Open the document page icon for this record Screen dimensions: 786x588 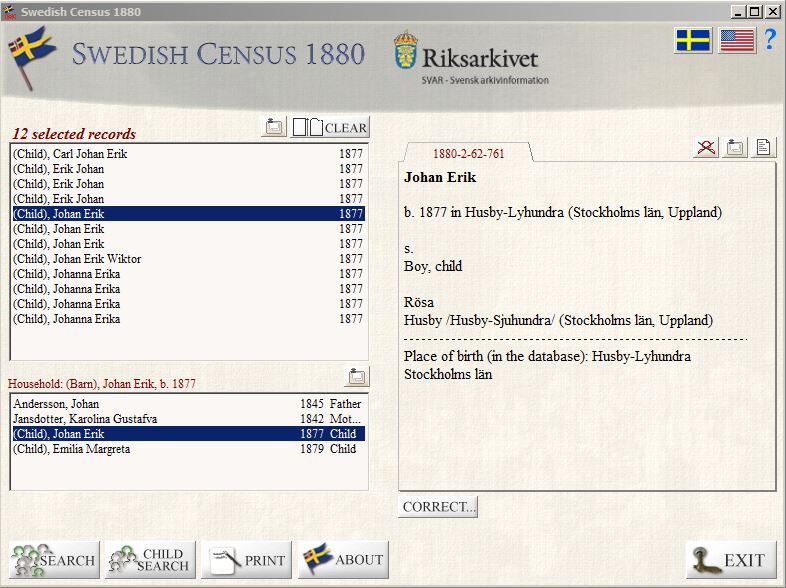[763, 147]
